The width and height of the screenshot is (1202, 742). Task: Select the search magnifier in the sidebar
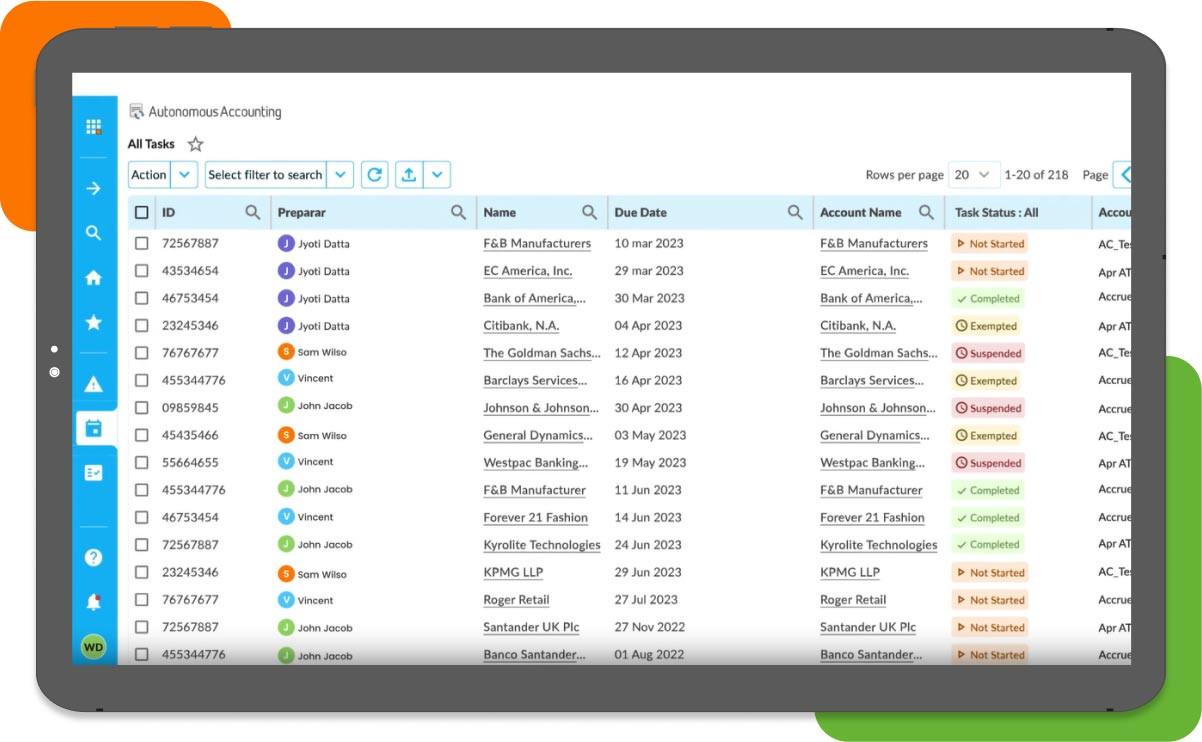94,232
